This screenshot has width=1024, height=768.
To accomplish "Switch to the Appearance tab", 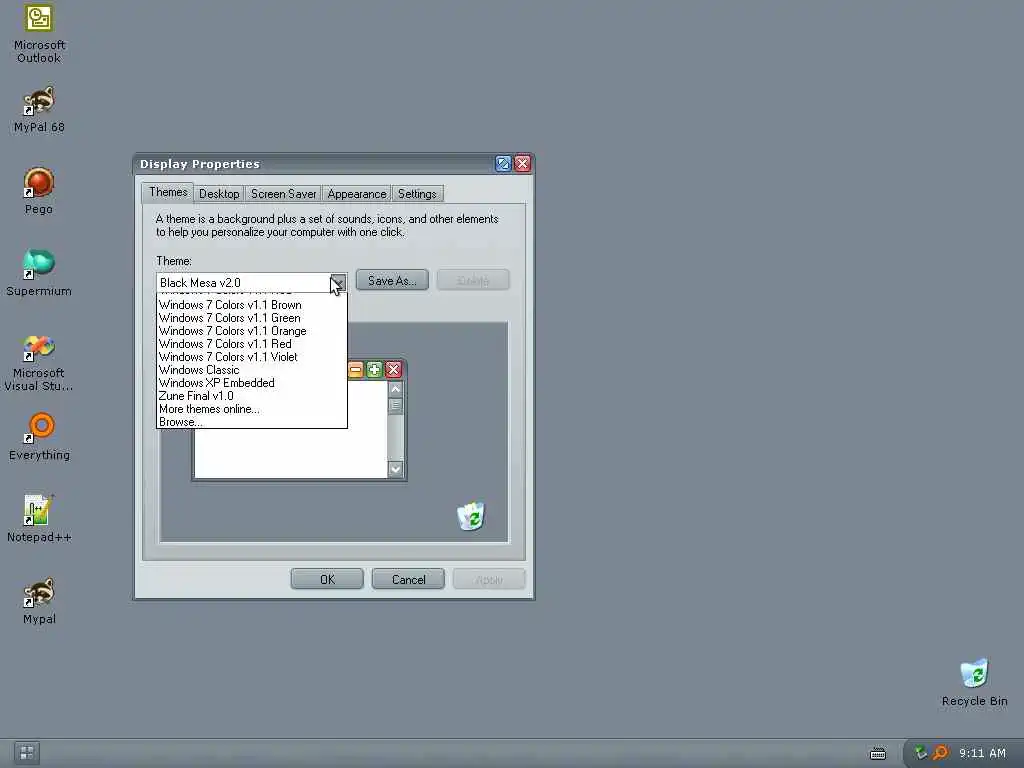I will (x=357, y=194).
